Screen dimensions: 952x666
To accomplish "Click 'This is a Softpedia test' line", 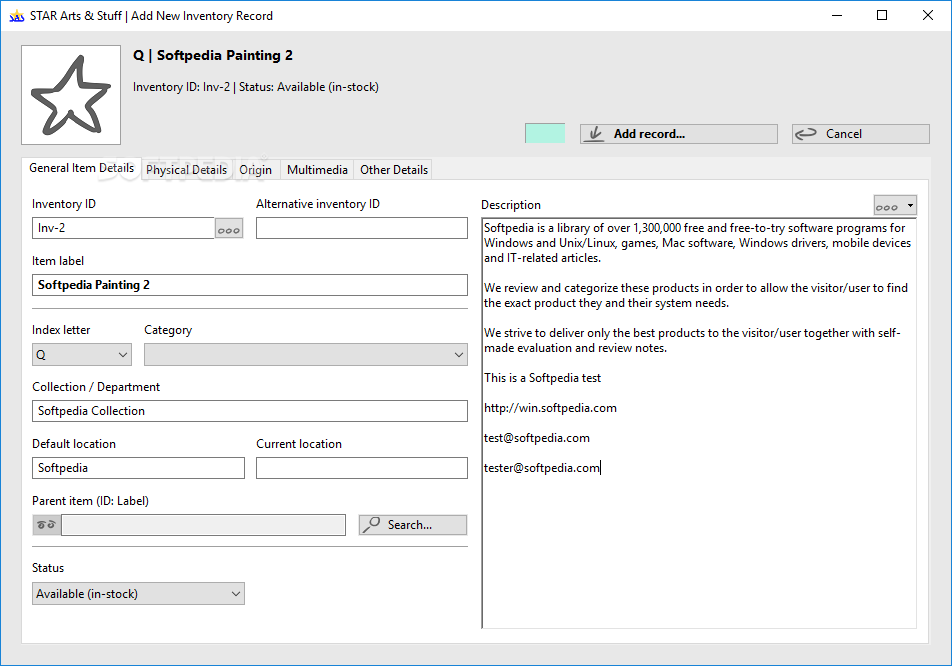I will pyautogui.click(x=542, y=378).
